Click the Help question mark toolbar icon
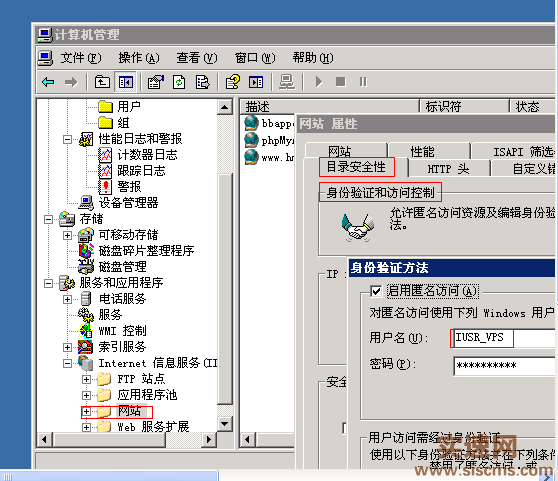This screenshot has height=481, width=558. tap(233, 82)
